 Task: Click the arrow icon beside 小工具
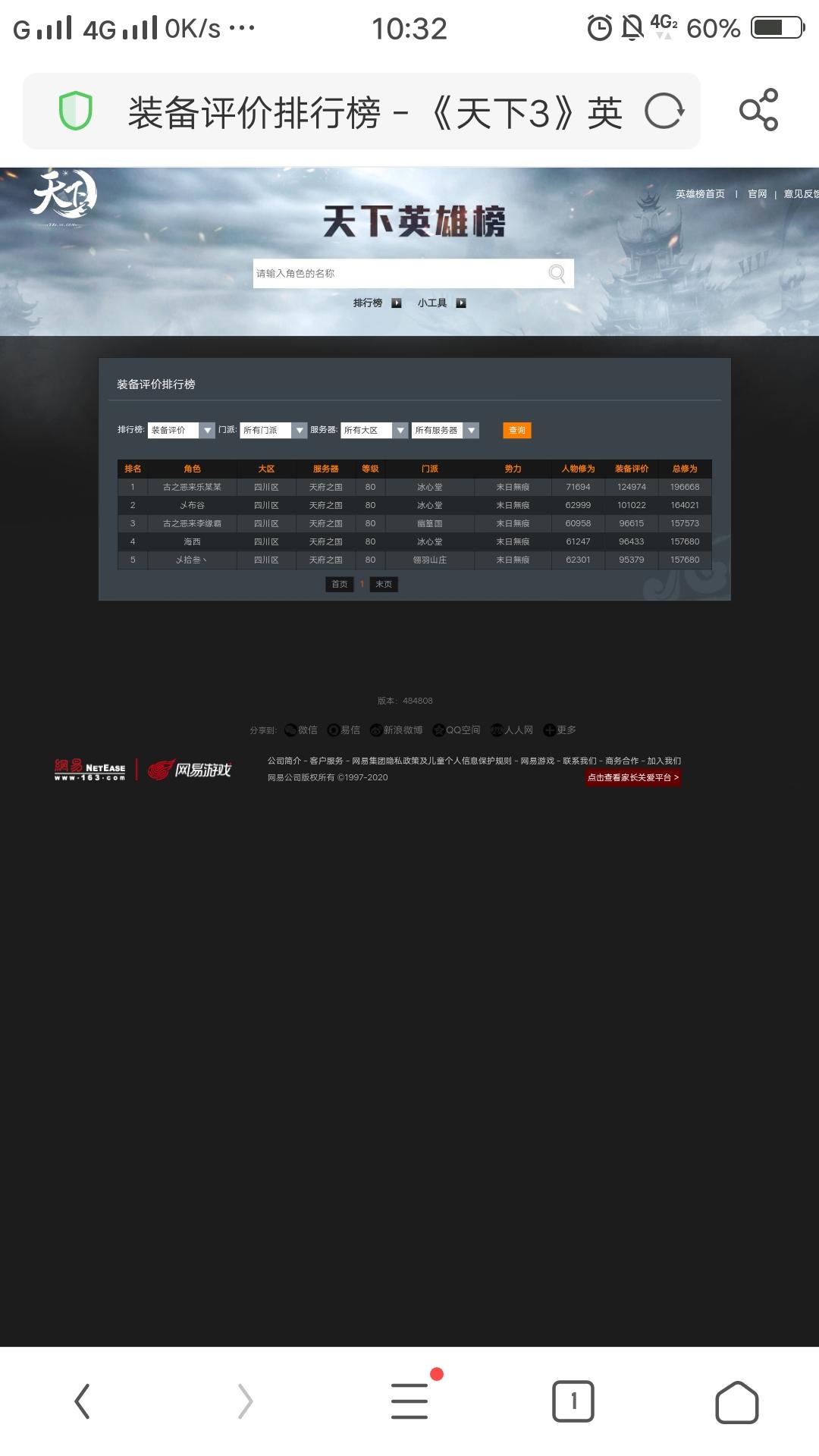click(x=460, y=303)
